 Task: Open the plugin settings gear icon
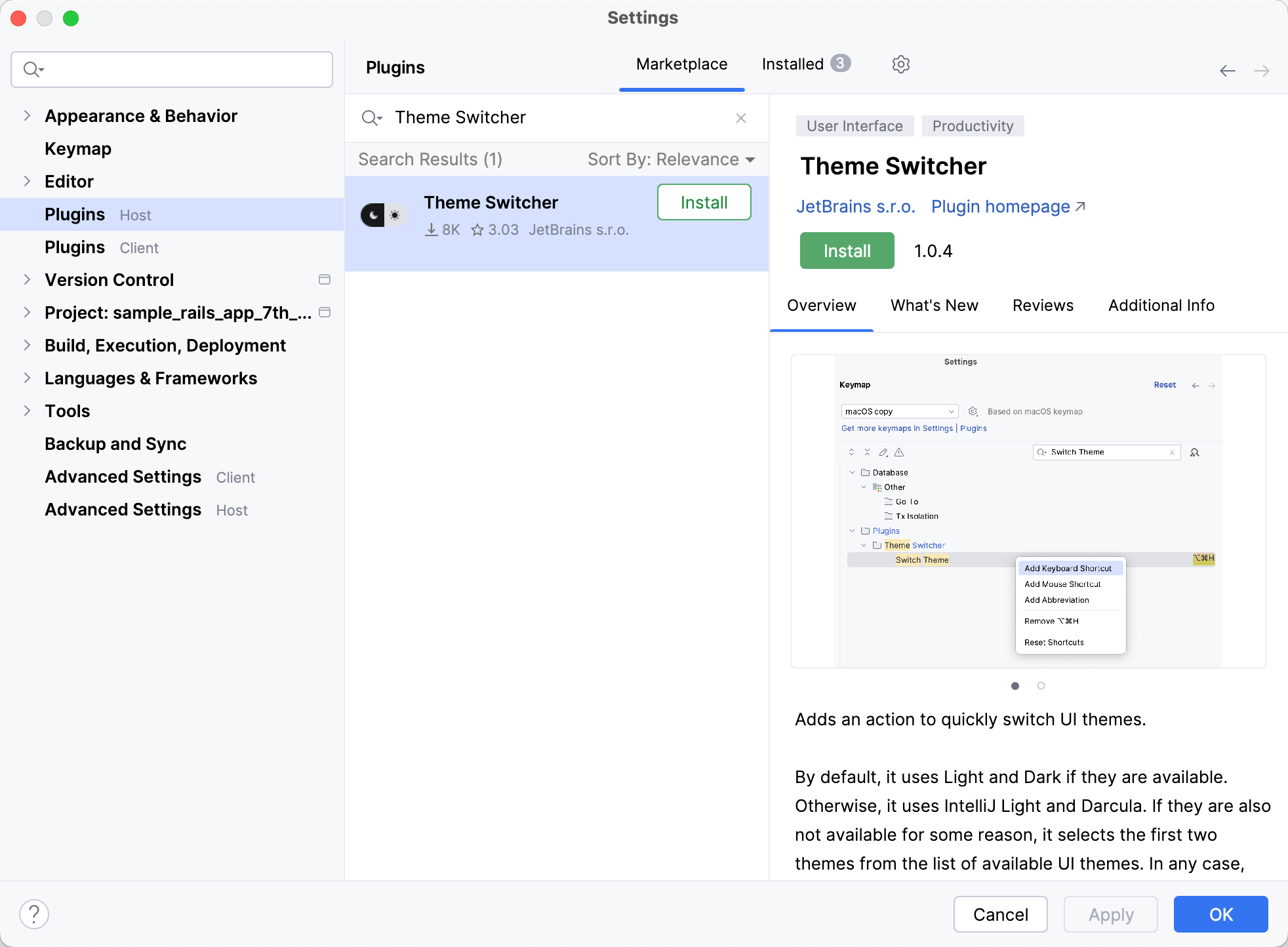coord(901,64)
